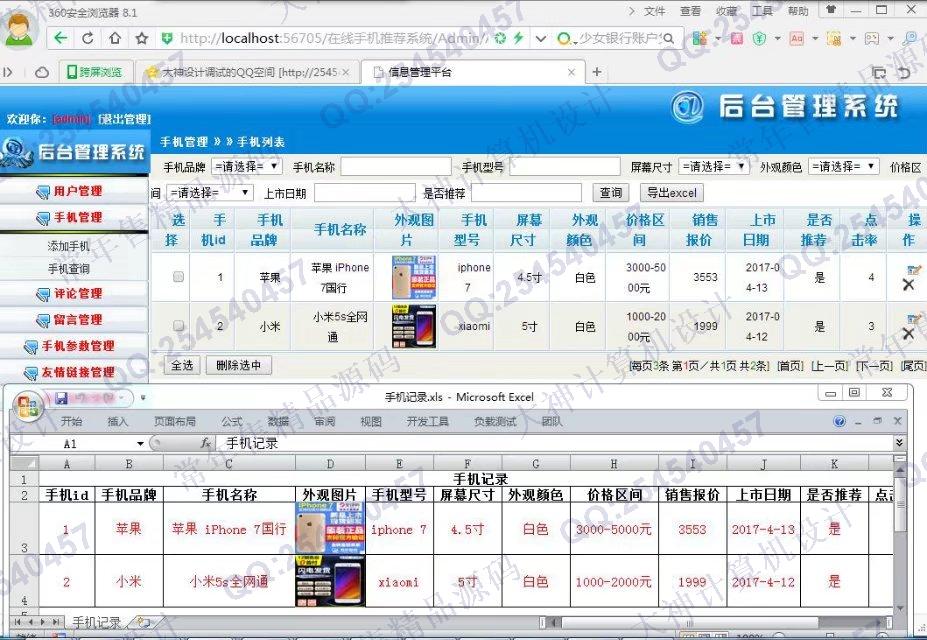The height and width of the screenshot is (640, 927).
Task: Click the Excel insert worksheet tab icon
Action: click(x=142, y=622)
